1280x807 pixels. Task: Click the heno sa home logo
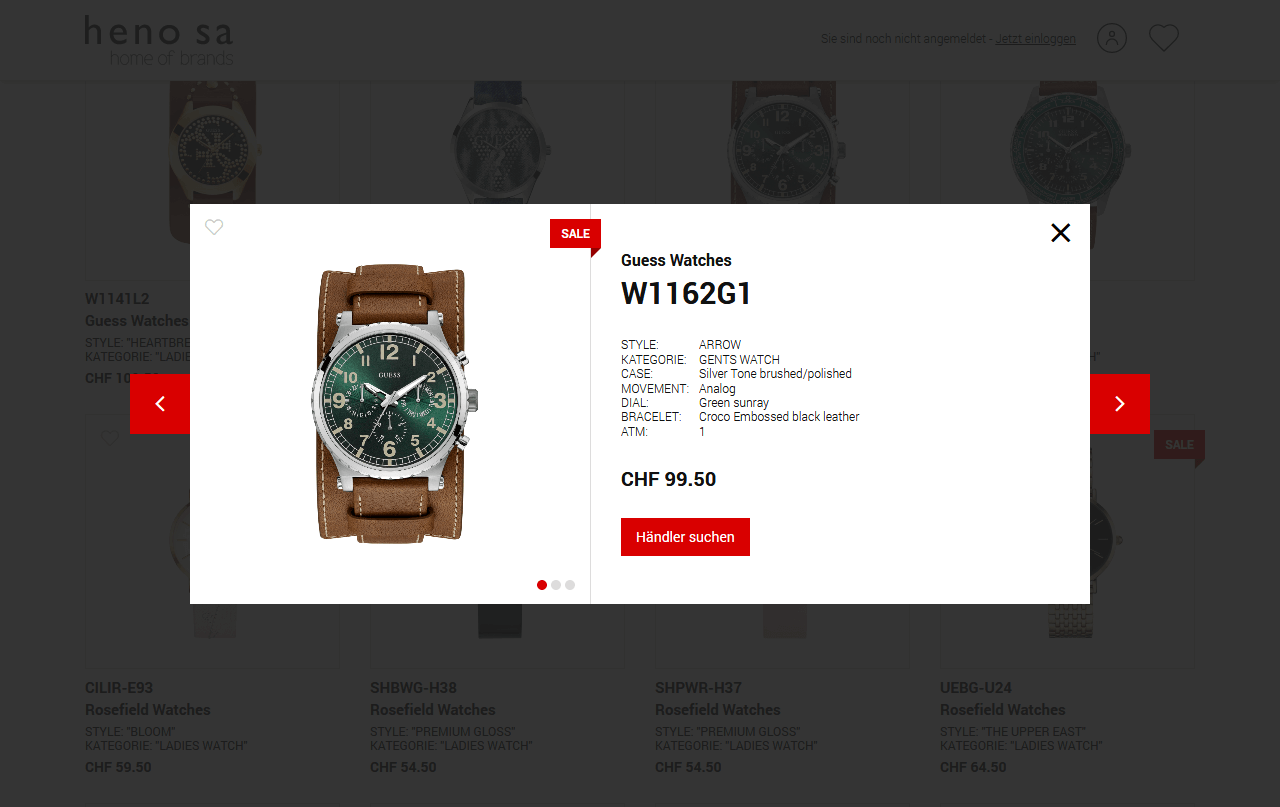pos(159,40)
